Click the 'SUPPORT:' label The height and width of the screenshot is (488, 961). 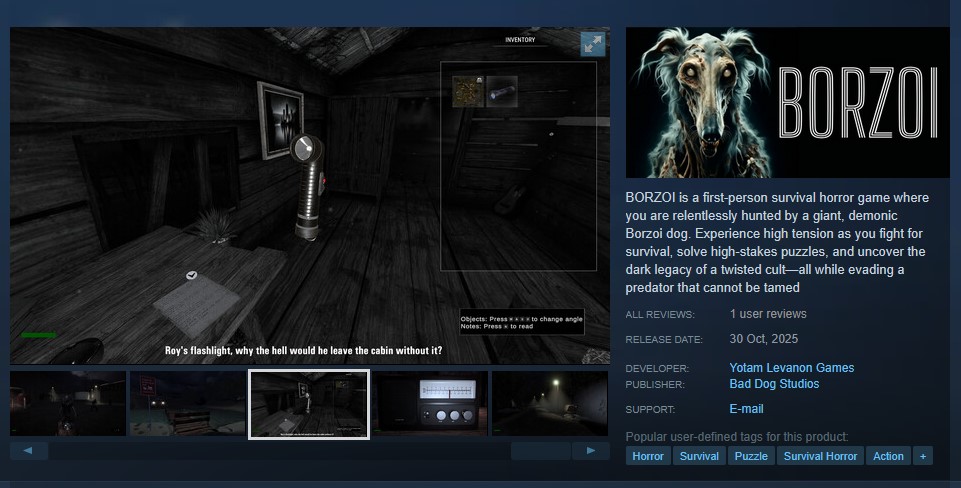click(650, 410)
